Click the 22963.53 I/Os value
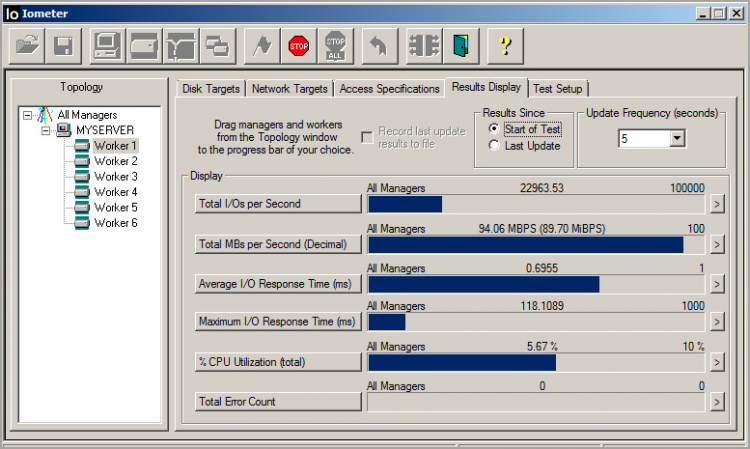The width and height of the screenshot is (750, 449). [542, 188]
